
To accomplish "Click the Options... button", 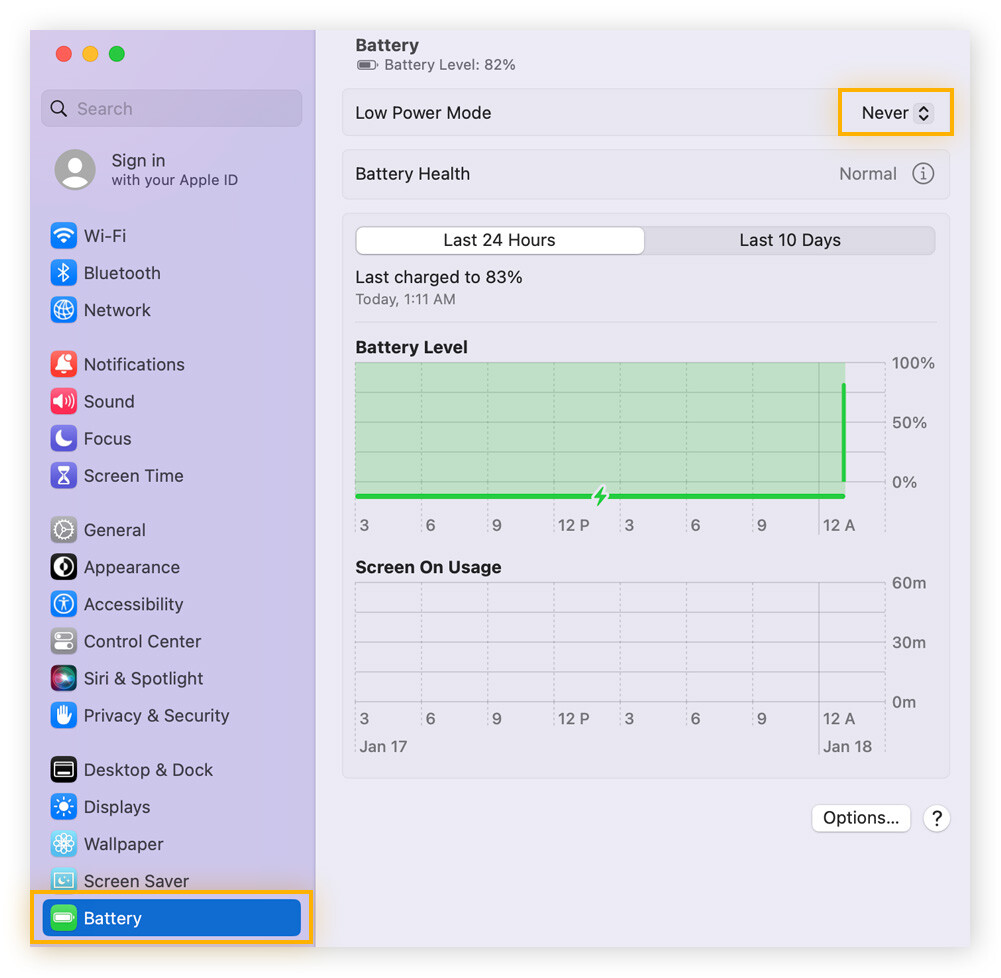I will [x=860, y=818].
